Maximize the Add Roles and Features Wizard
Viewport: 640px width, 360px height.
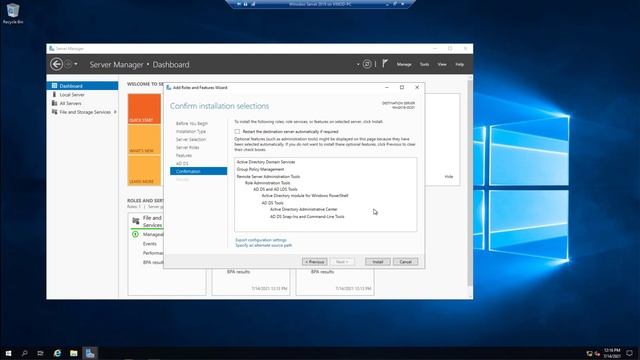click(x=402, y=87)
